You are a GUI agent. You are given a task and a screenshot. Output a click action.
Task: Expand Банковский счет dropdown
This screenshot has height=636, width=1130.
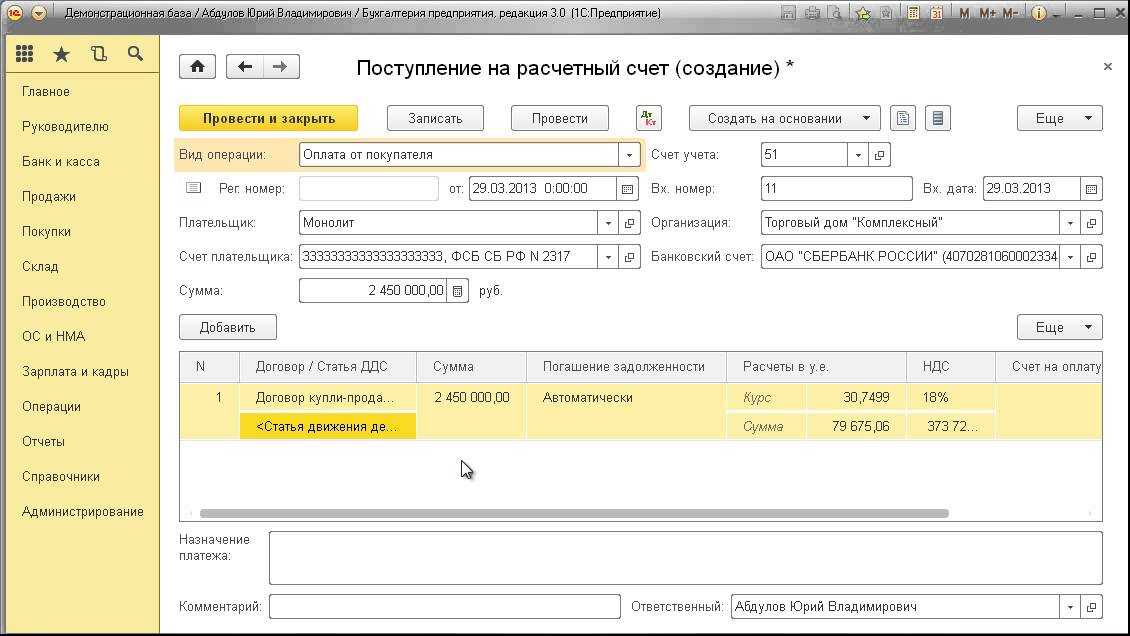coord(1070,256)
